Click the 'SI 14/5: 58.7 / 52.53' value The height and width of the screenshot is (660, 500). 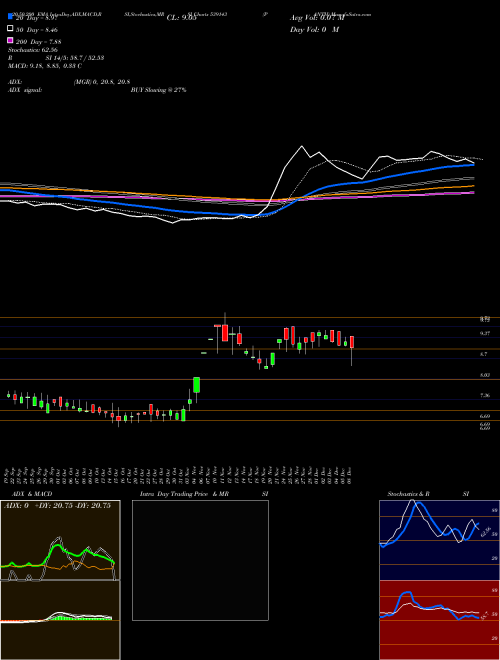(x=75, y=58)
